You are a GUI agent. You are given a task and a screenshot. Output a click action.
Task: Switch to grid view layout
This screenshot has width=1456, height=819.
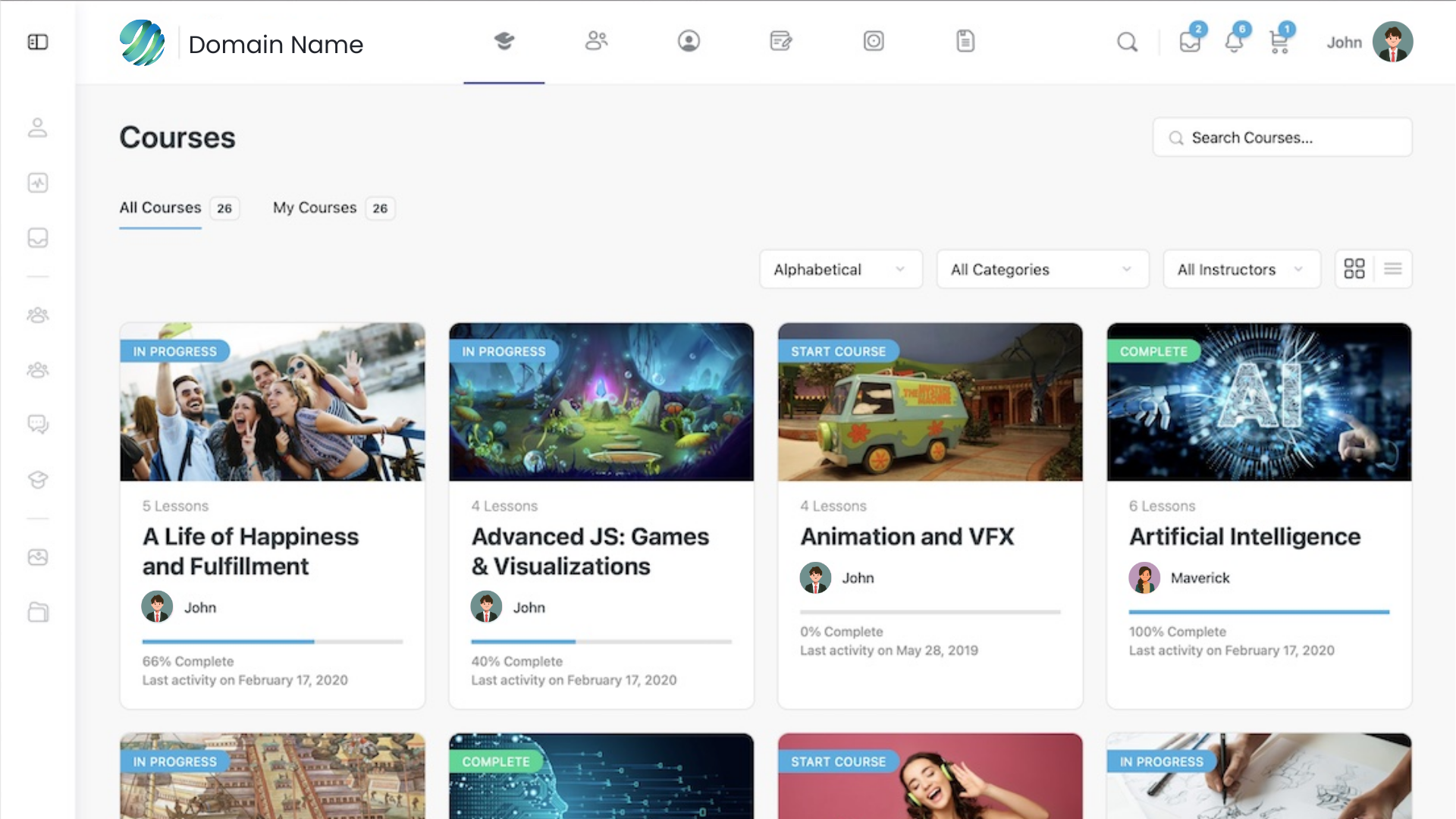click(x=1354, y=269)
